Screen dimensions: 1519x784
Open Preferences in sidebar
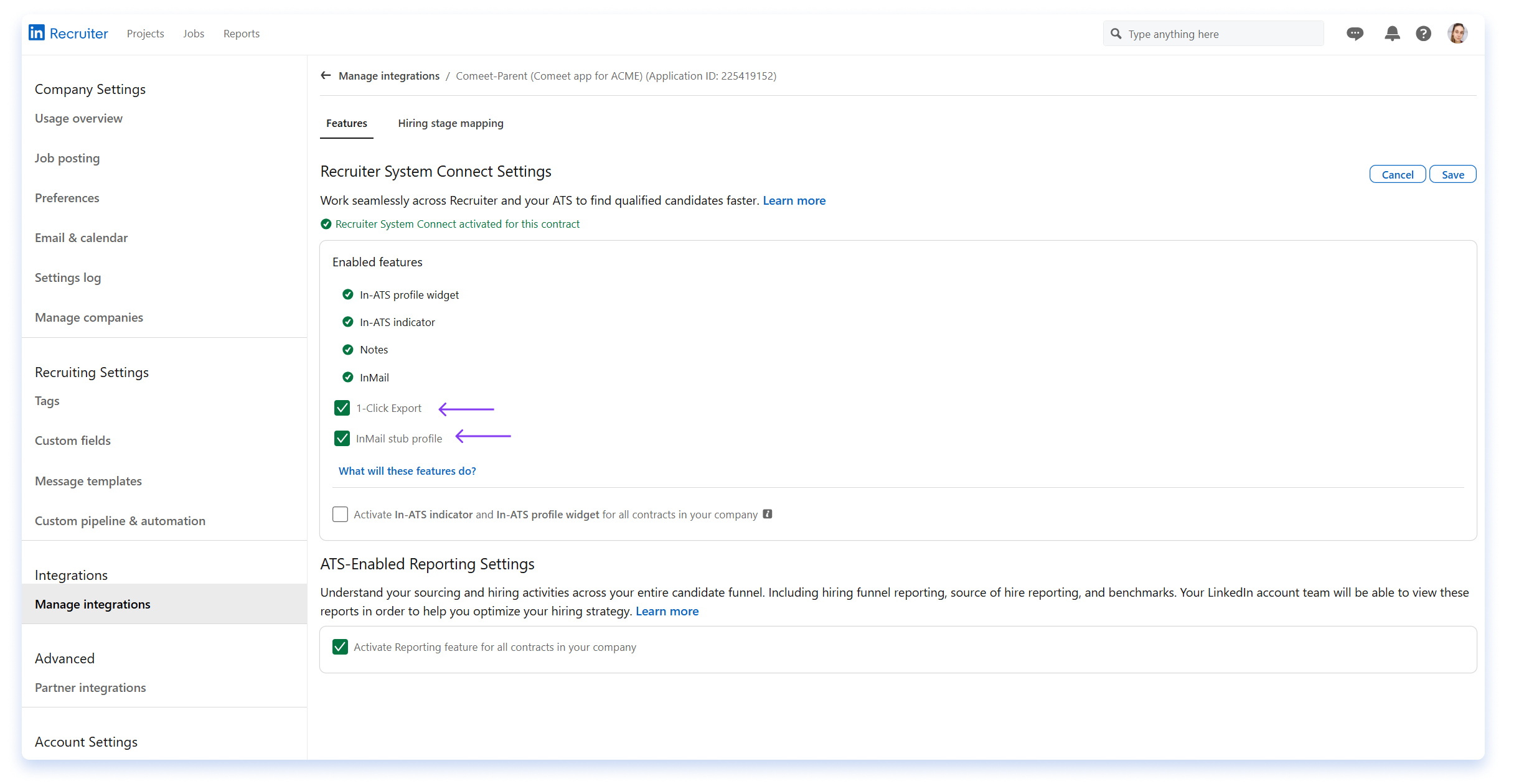tap(67, 198)
